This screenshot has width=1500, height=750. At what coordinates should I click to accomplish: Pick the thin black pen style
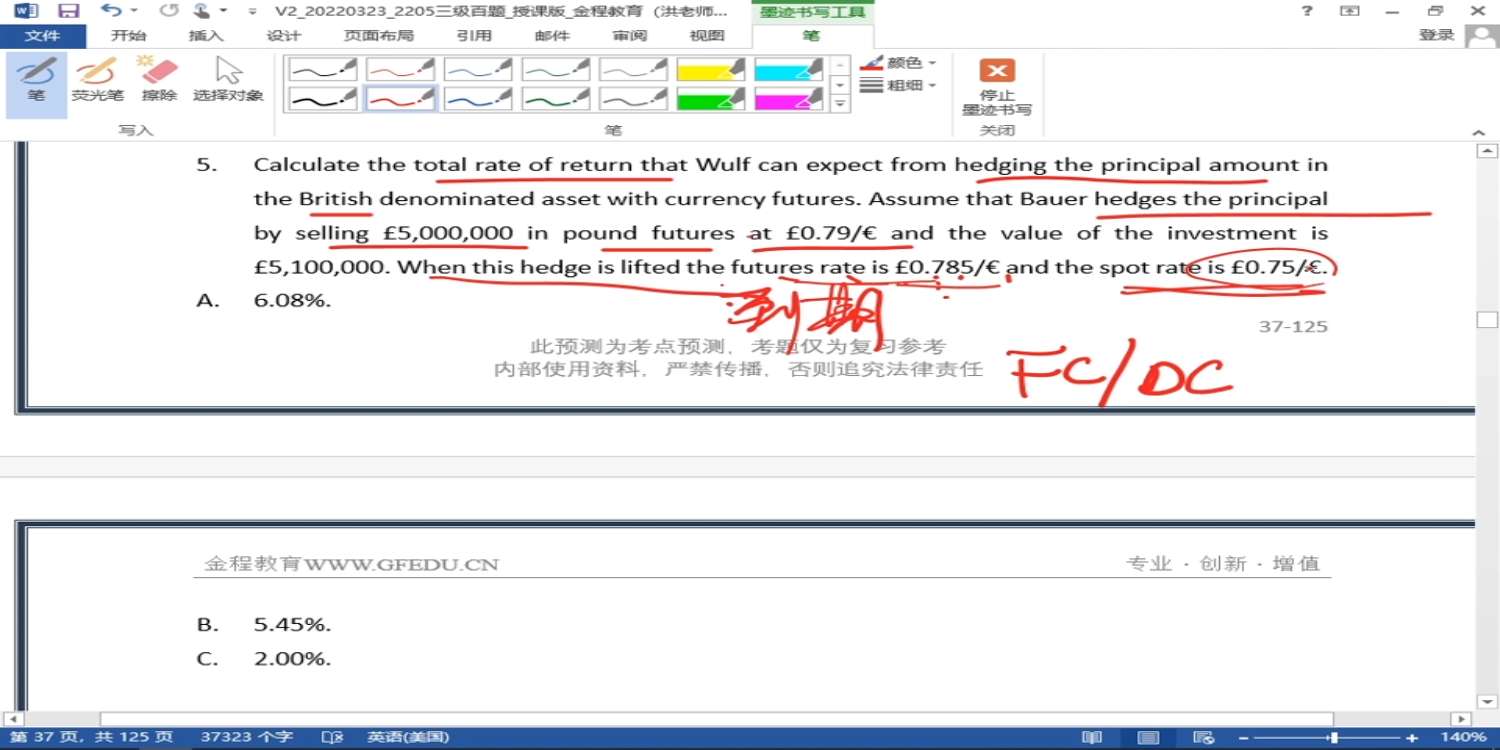click(323, 69)
